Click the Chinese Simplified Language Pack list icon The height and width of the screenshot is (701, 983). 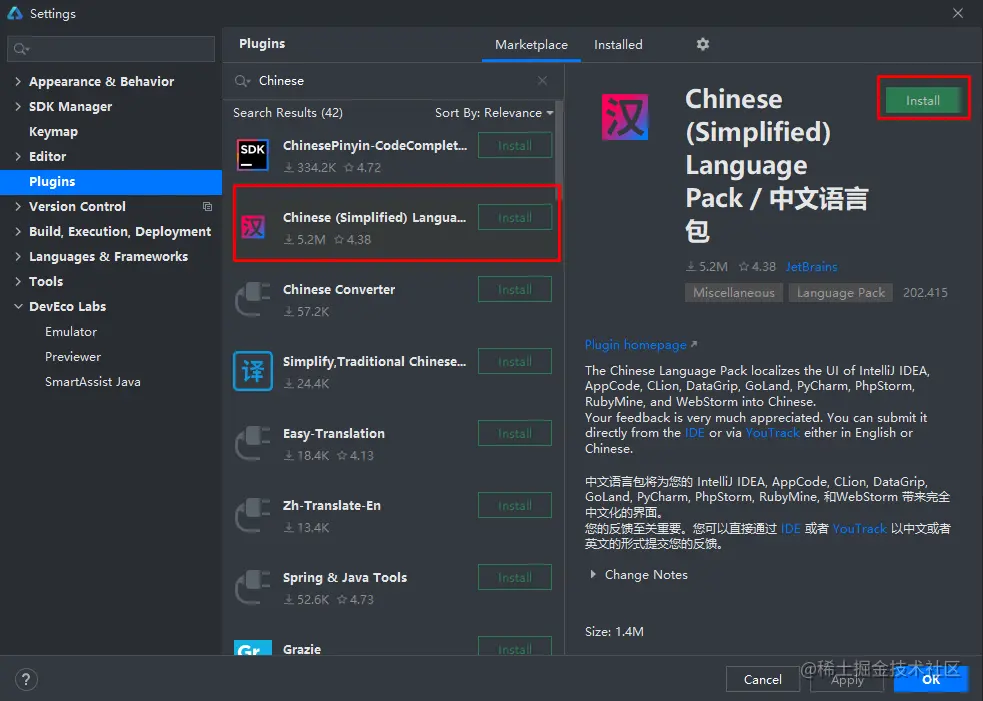[253, 227]
